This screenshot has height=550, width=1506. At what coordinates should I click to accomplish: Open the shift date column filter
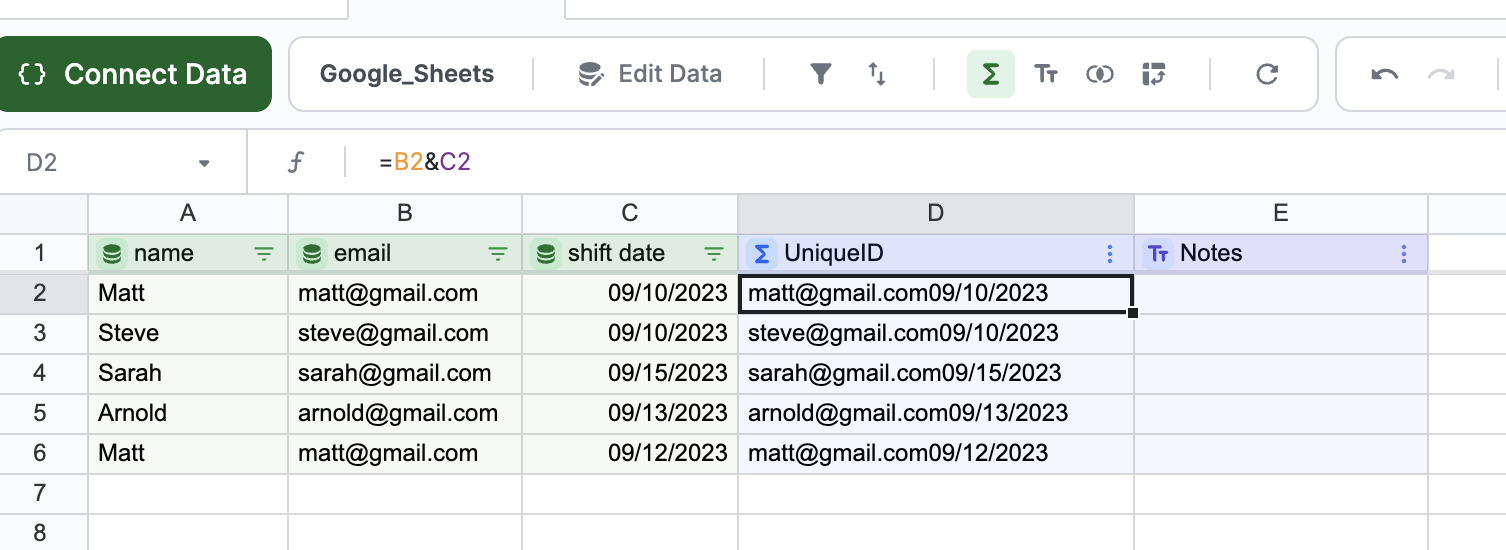point(714,254)
